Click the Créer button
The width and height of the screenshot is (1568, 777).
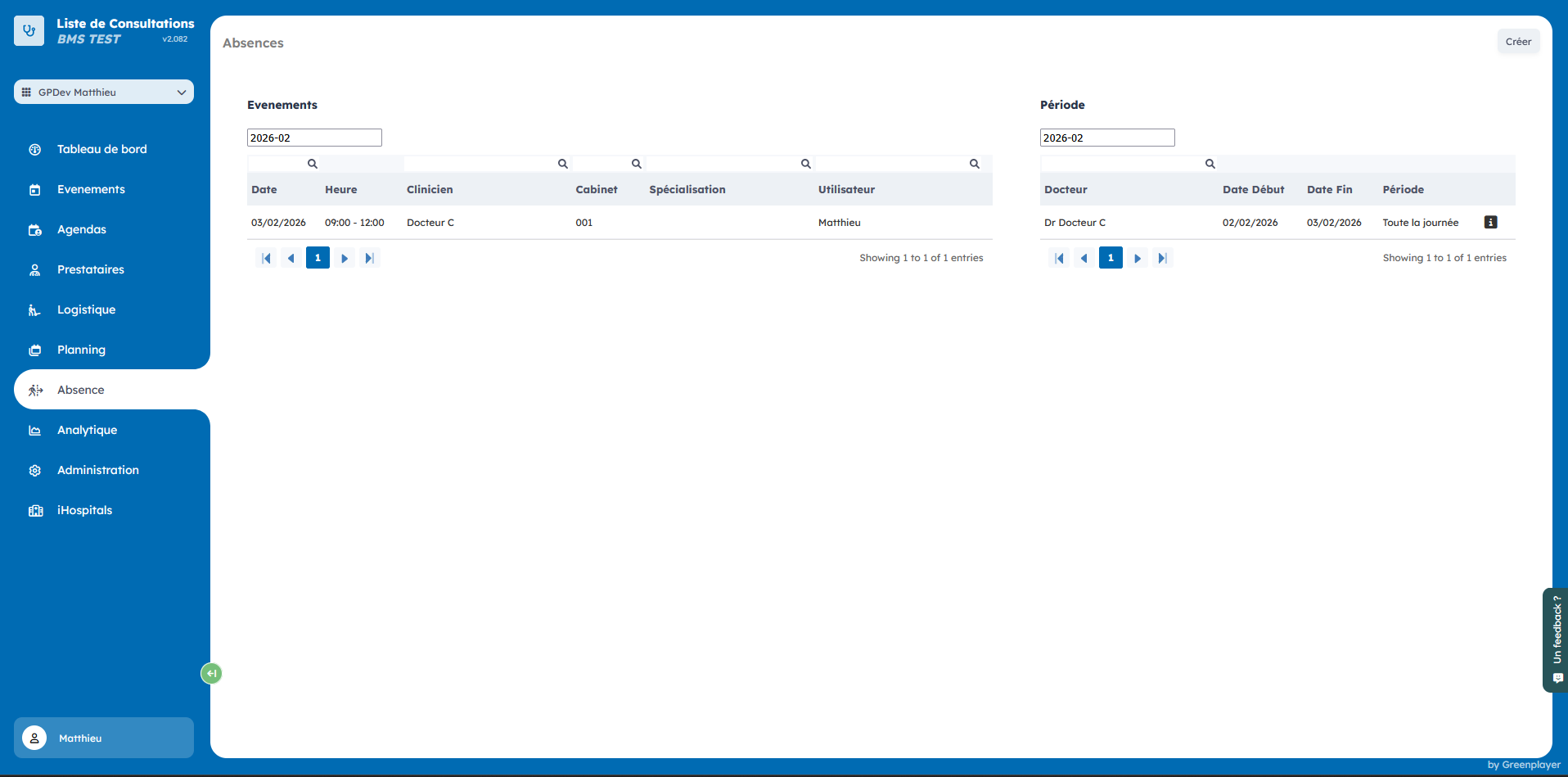pyautogui.click(x=1518, y=42)
